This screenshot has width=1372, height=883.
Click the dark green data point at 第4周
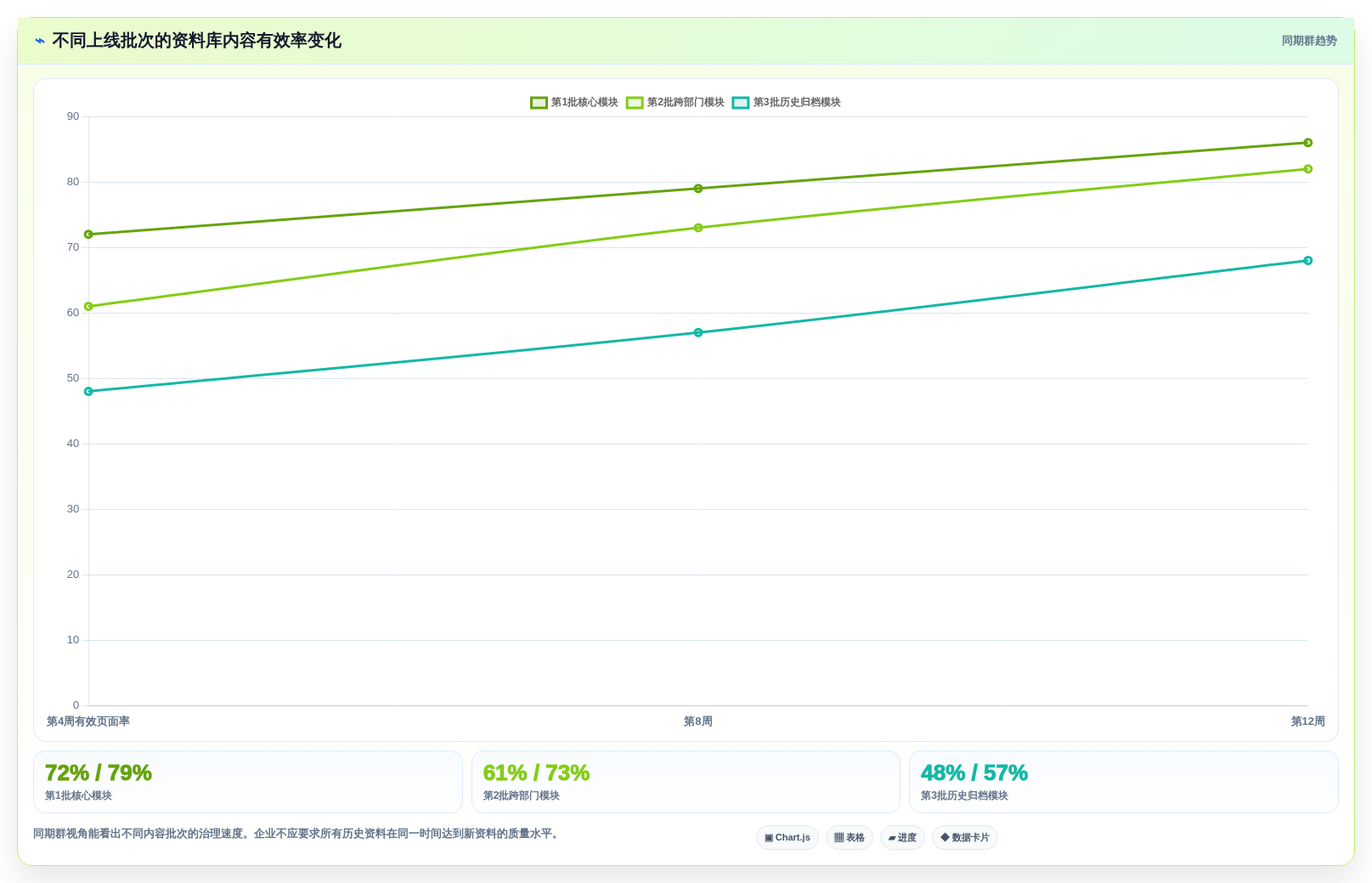(x=88, y=235)
